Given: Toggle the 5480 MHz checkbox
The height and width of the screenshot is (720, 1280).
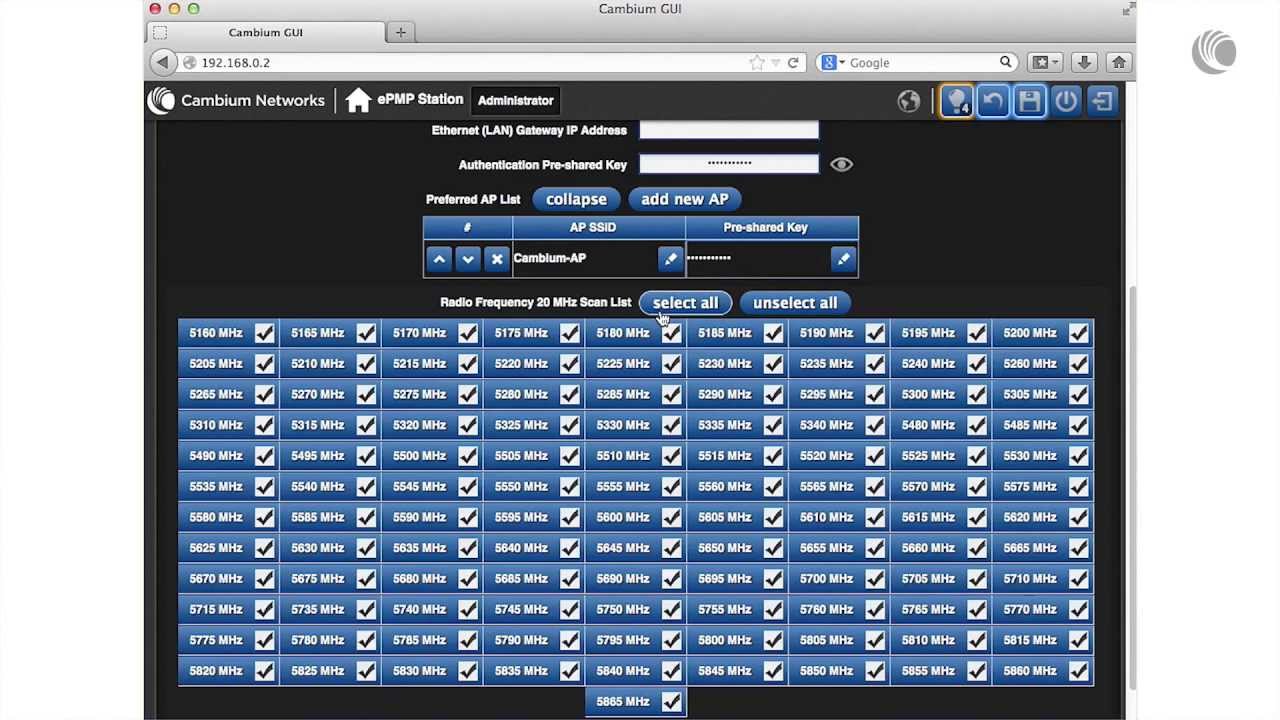Looking at the screenshot, I should tap(976, 425).
